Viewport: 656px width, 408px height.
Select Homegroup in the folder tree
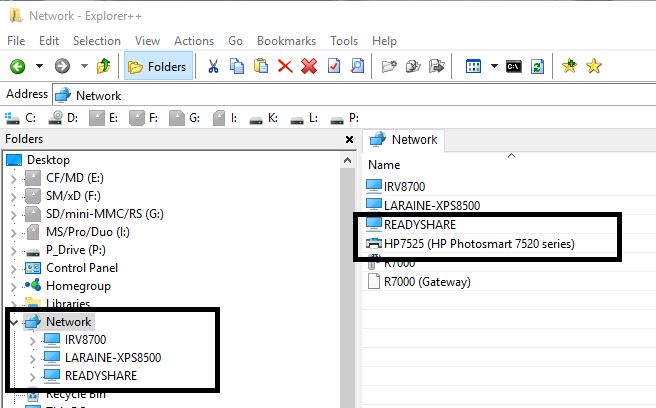click(78, 286)
